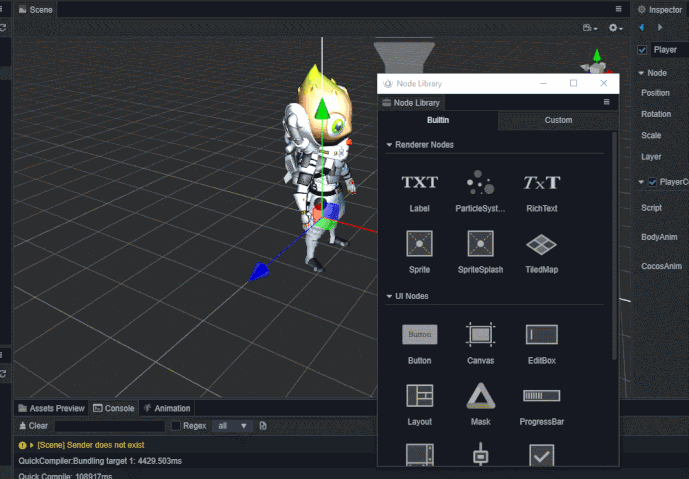Click the console filter input field
689x479 pixels.
click(x=110, y=425)
